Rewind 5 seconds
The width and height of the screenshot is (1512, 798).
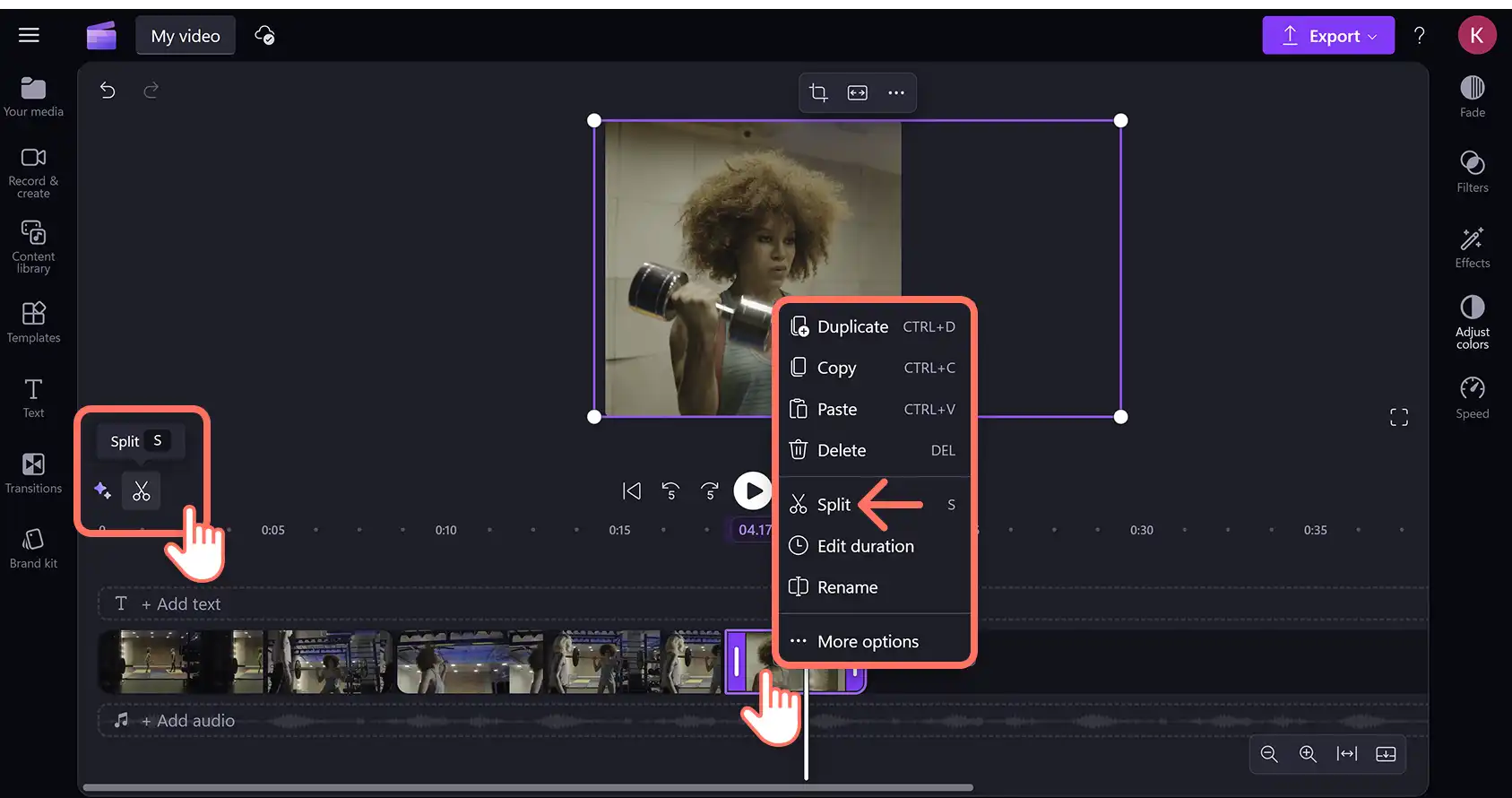coord(670,490)
